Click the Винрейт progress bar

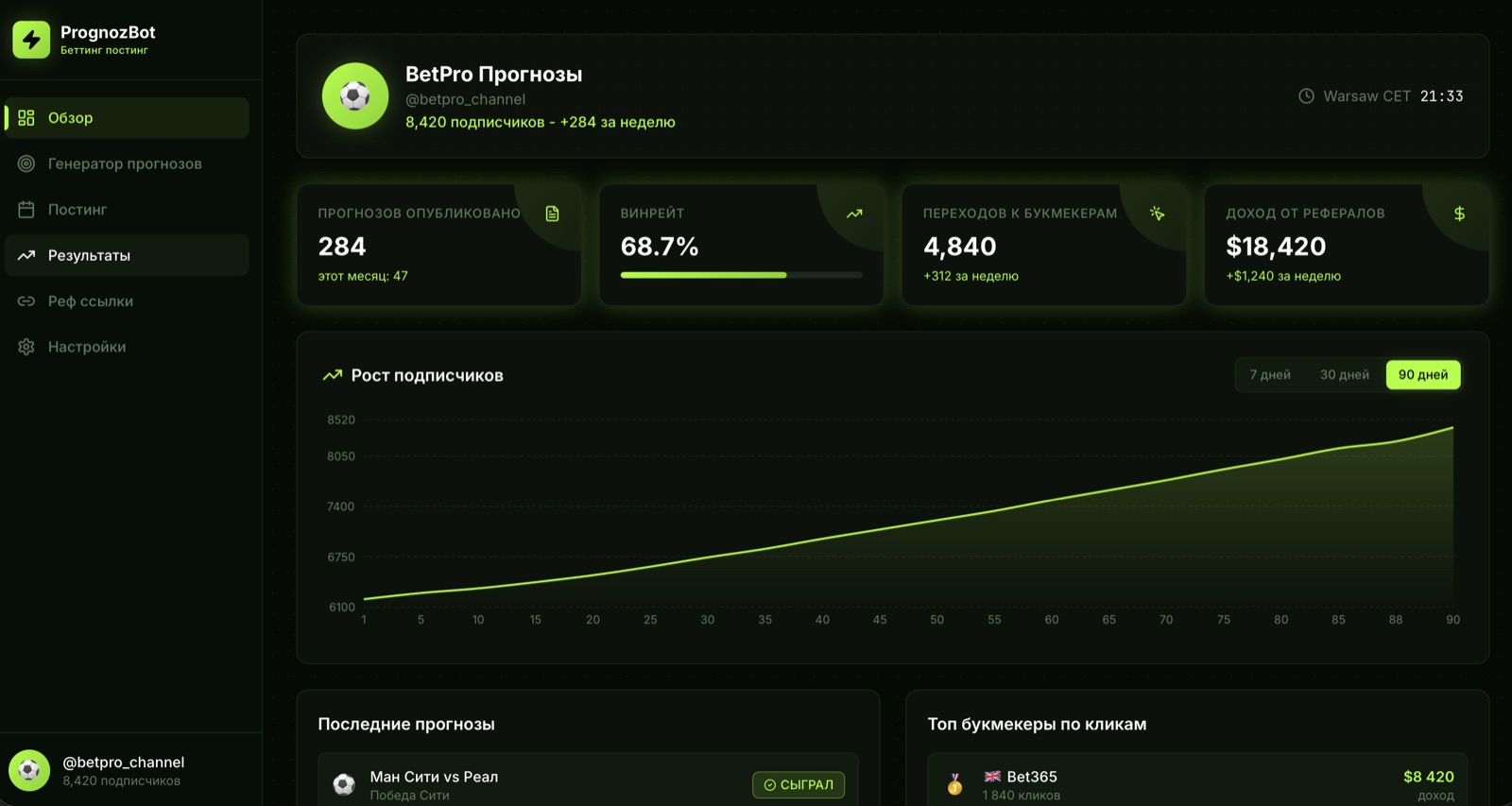[x=742, y=275]
